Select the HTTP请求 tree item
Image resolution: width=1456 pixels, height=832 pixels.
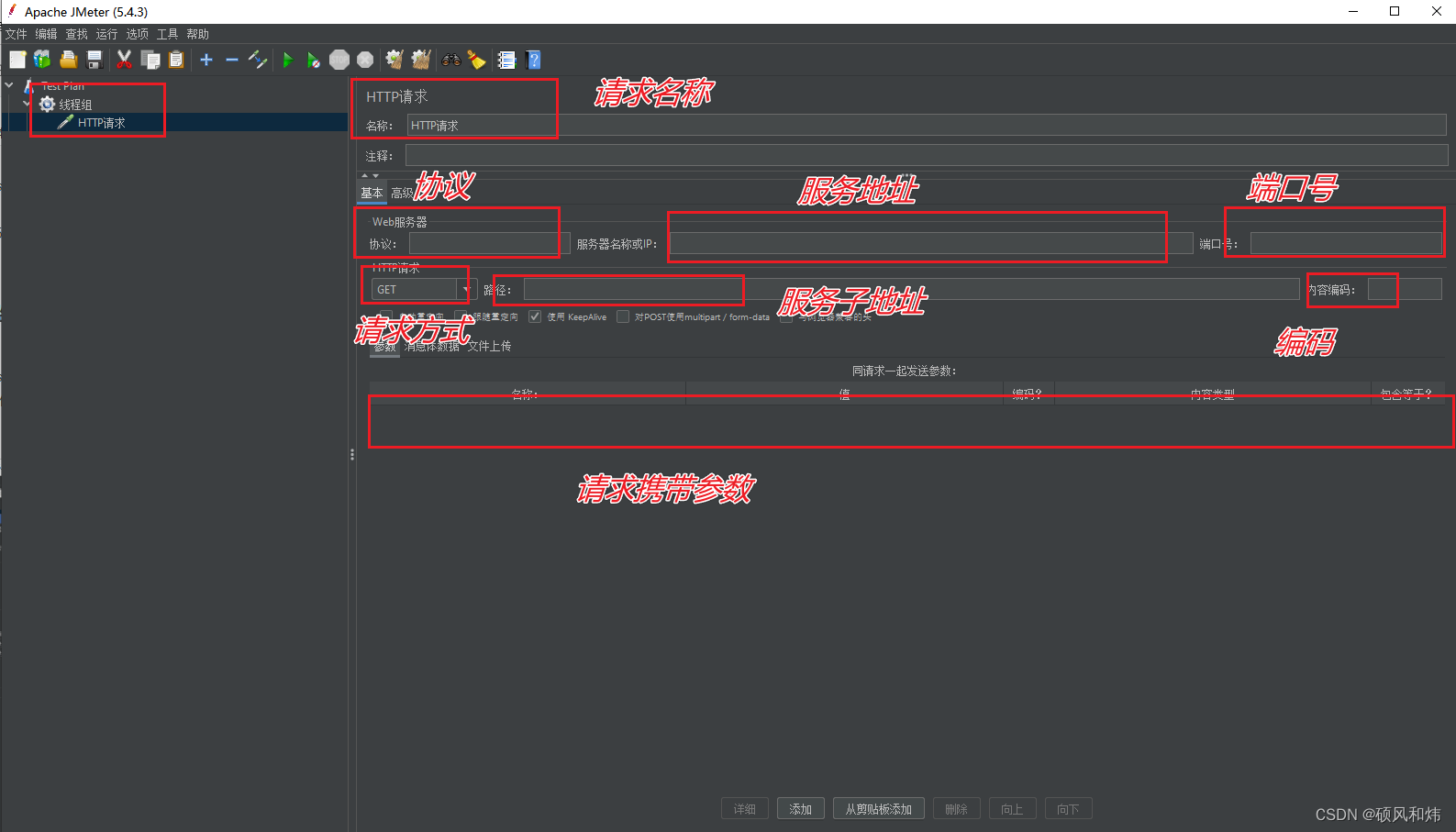click(x=101, y=123)
